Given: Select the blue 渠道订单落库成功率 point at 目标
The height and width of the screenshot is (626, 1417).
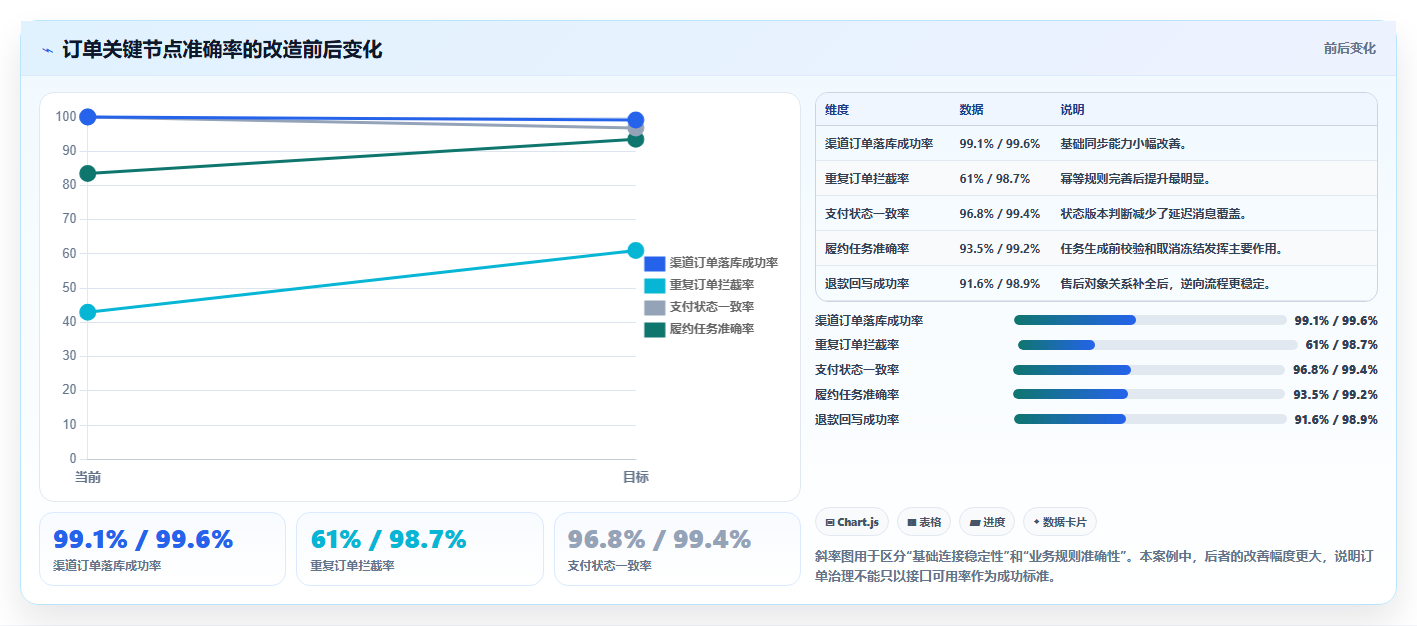Looking at the screenshot, I should click(636, 120).
